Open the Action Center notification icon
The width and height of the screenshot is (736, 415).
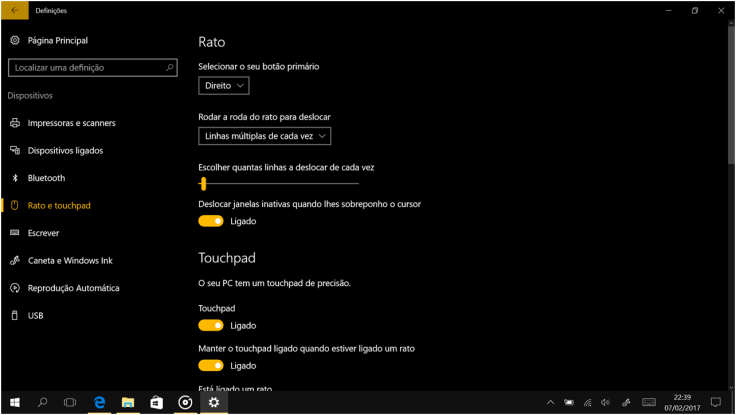(715, 402)
